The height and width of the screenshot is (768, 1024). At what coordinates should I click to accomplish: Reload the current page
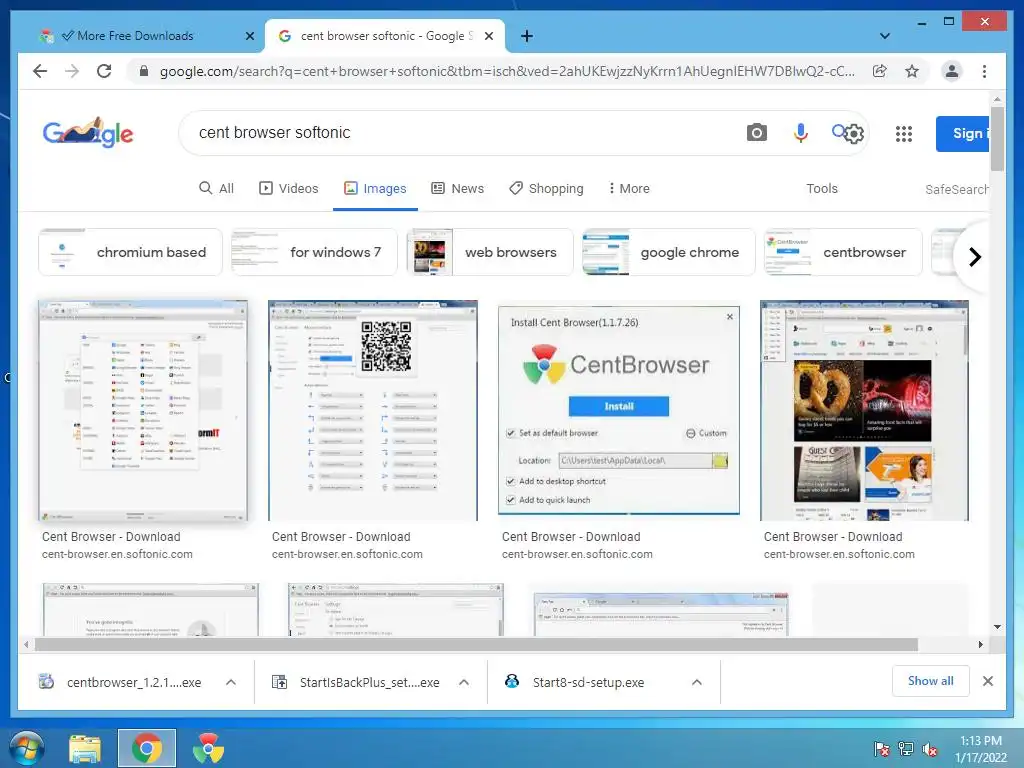[104, 71]
